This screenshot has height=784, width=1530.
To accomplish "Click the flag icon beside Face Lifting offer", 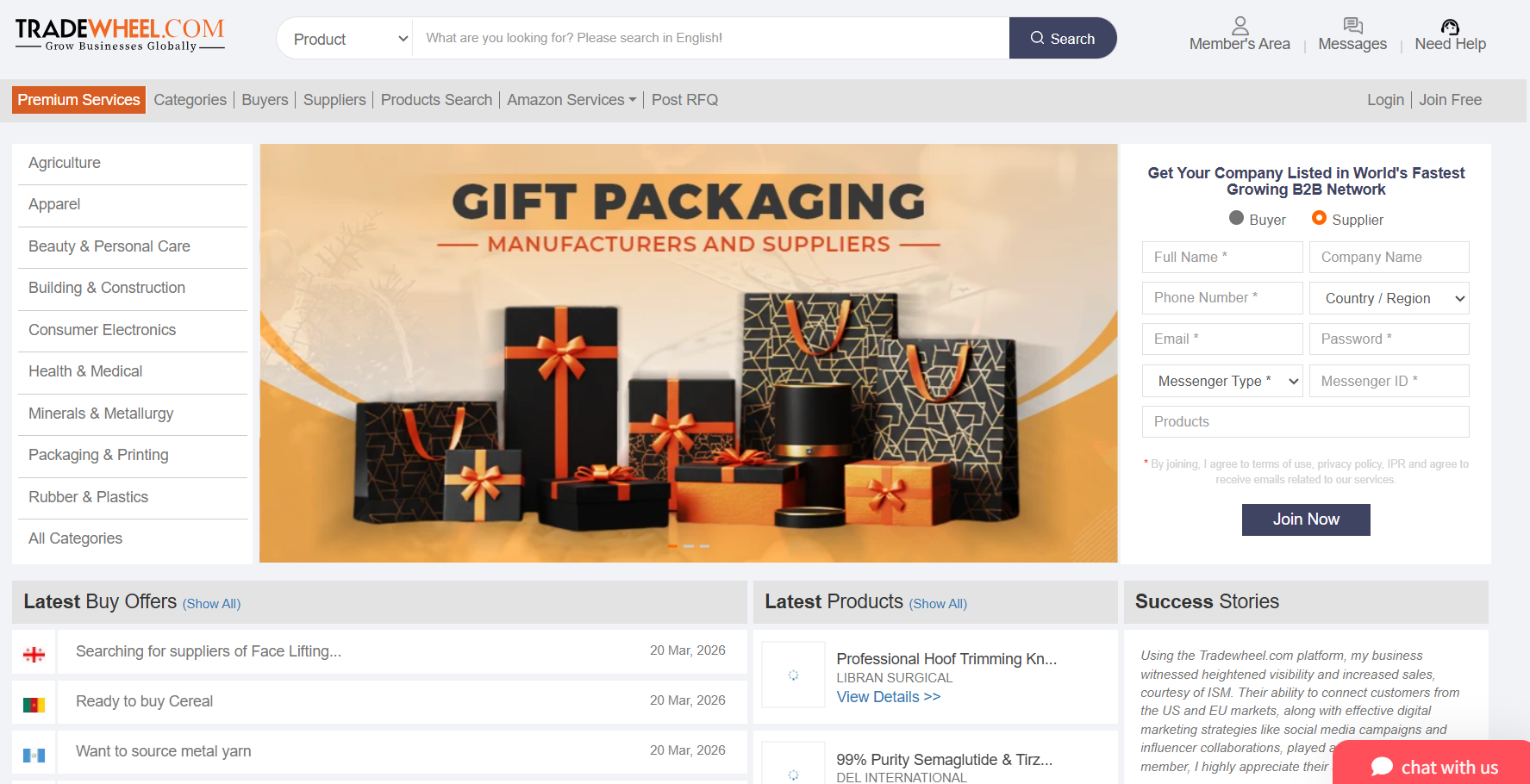I will point(34,655).
